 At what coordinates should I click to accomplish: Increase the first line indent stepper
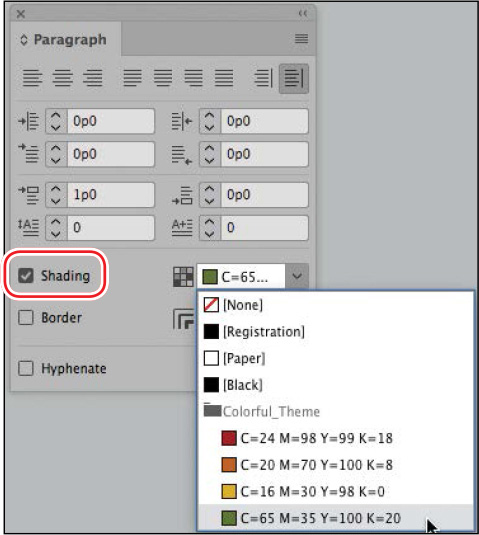pyautogui.click(x=56, y=149)
